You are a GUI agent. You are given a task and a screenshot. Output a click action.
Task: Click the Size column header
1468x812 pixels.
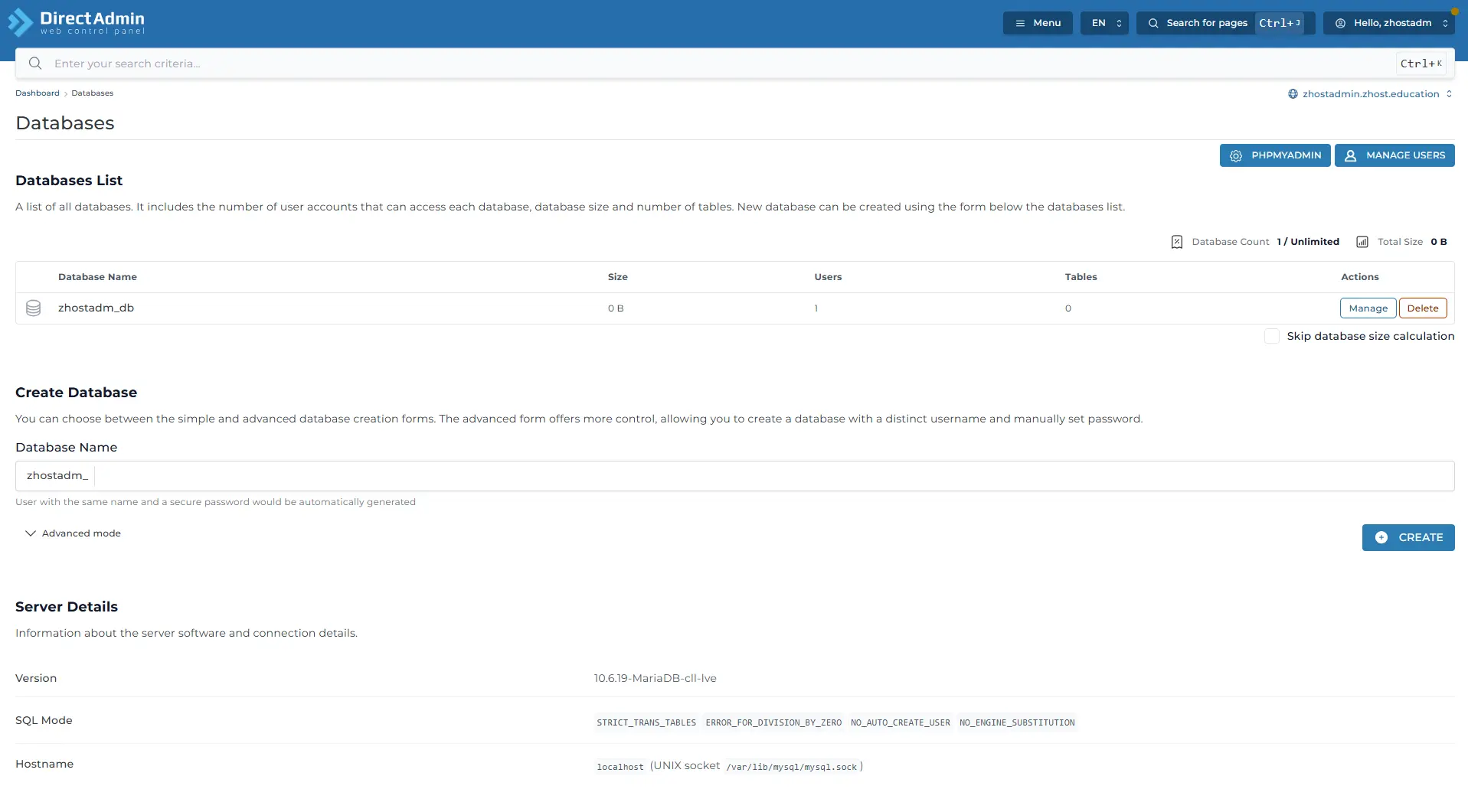coord(617,277)
